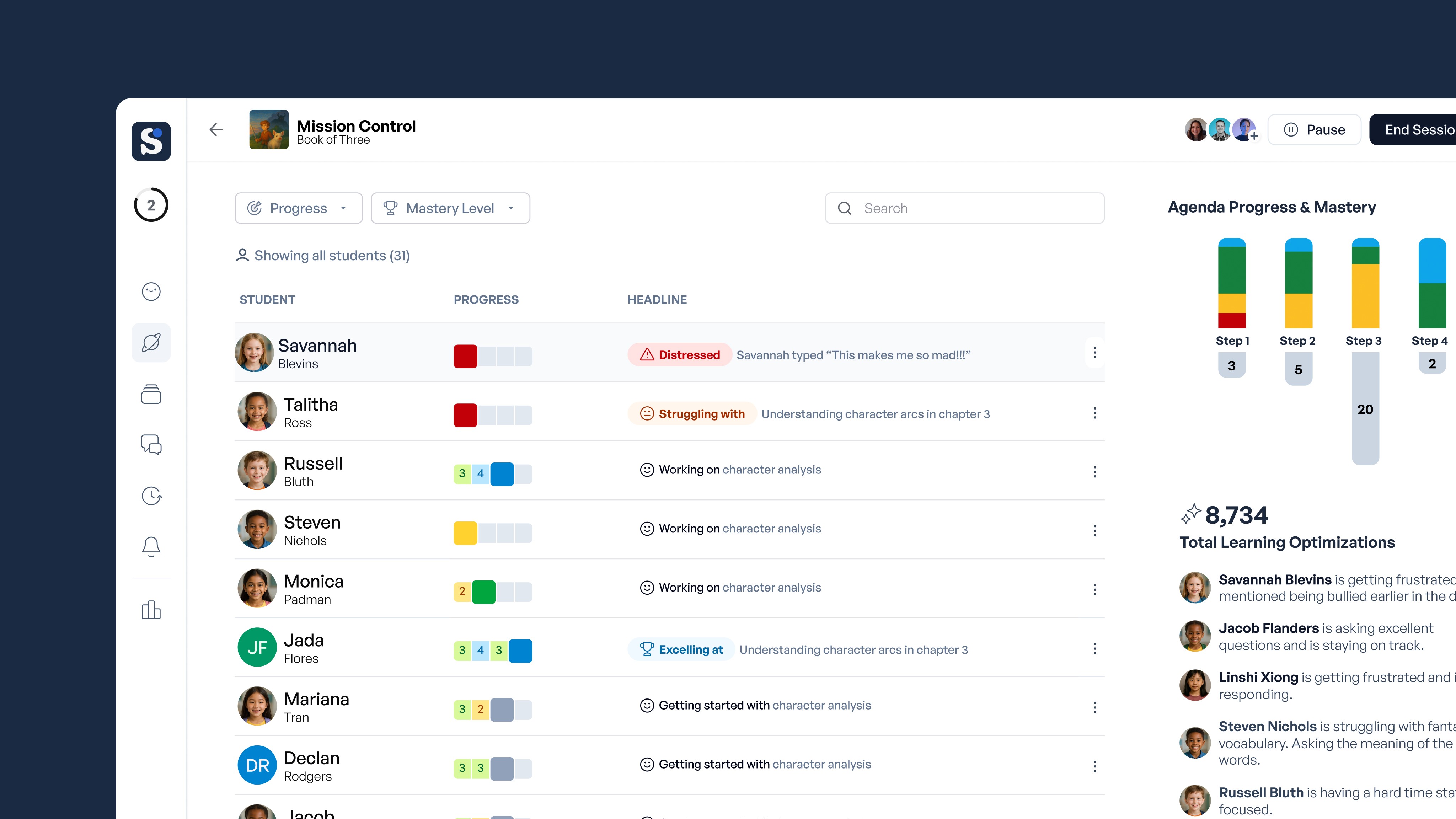Open the chat bubbles sidebar icon
Image resolution: width=1456 pixels, height=819 pixels.
click(151, 445)
